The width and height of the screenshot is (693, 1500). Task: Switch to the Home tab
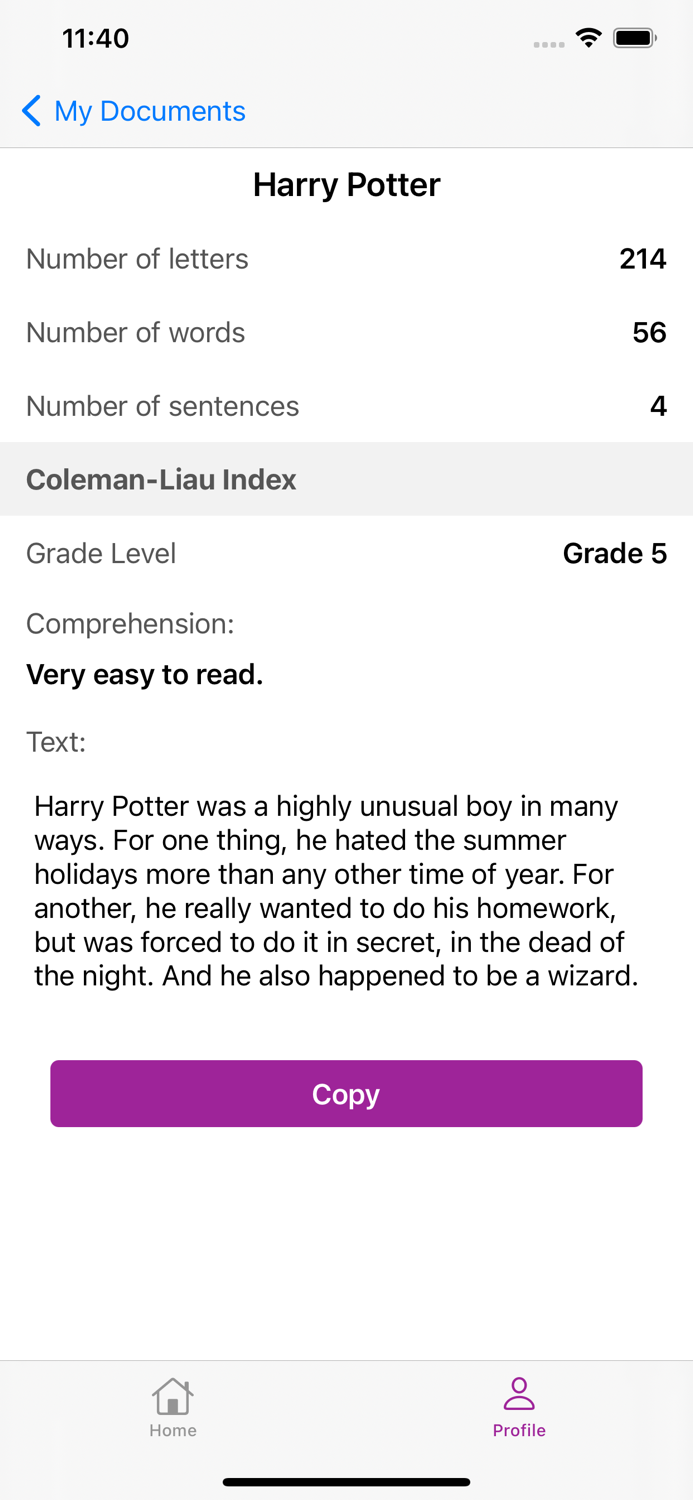[173, 1407]
